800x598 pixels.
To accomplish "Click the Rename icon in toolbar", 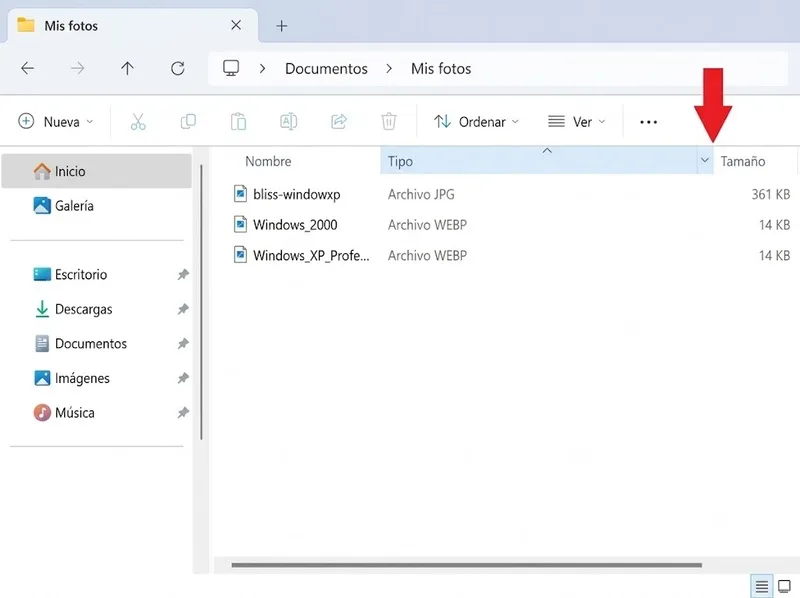I will coord(288,122).
